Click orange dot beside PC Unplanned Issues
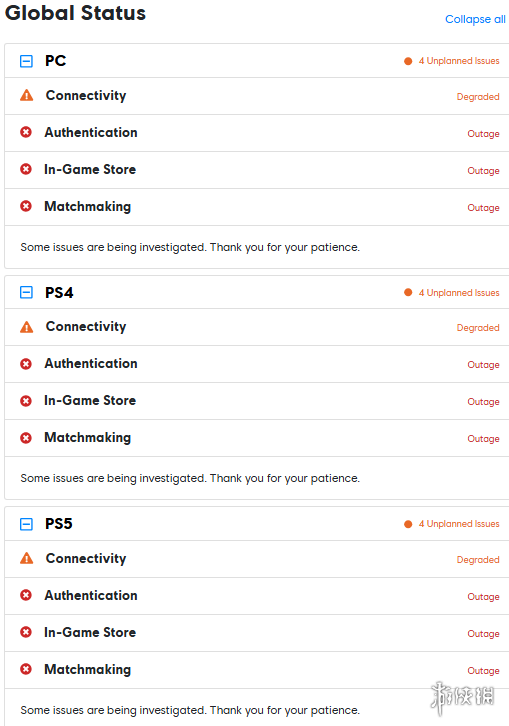509x726 pixels. 408,61
